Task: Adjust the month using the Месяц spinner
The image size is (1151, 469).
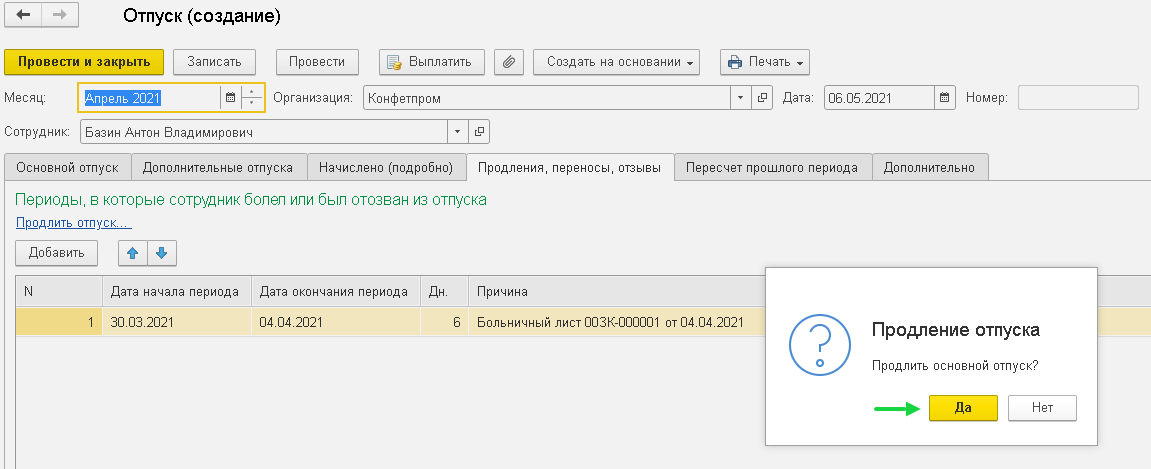Action: click(x=253, y=98)
